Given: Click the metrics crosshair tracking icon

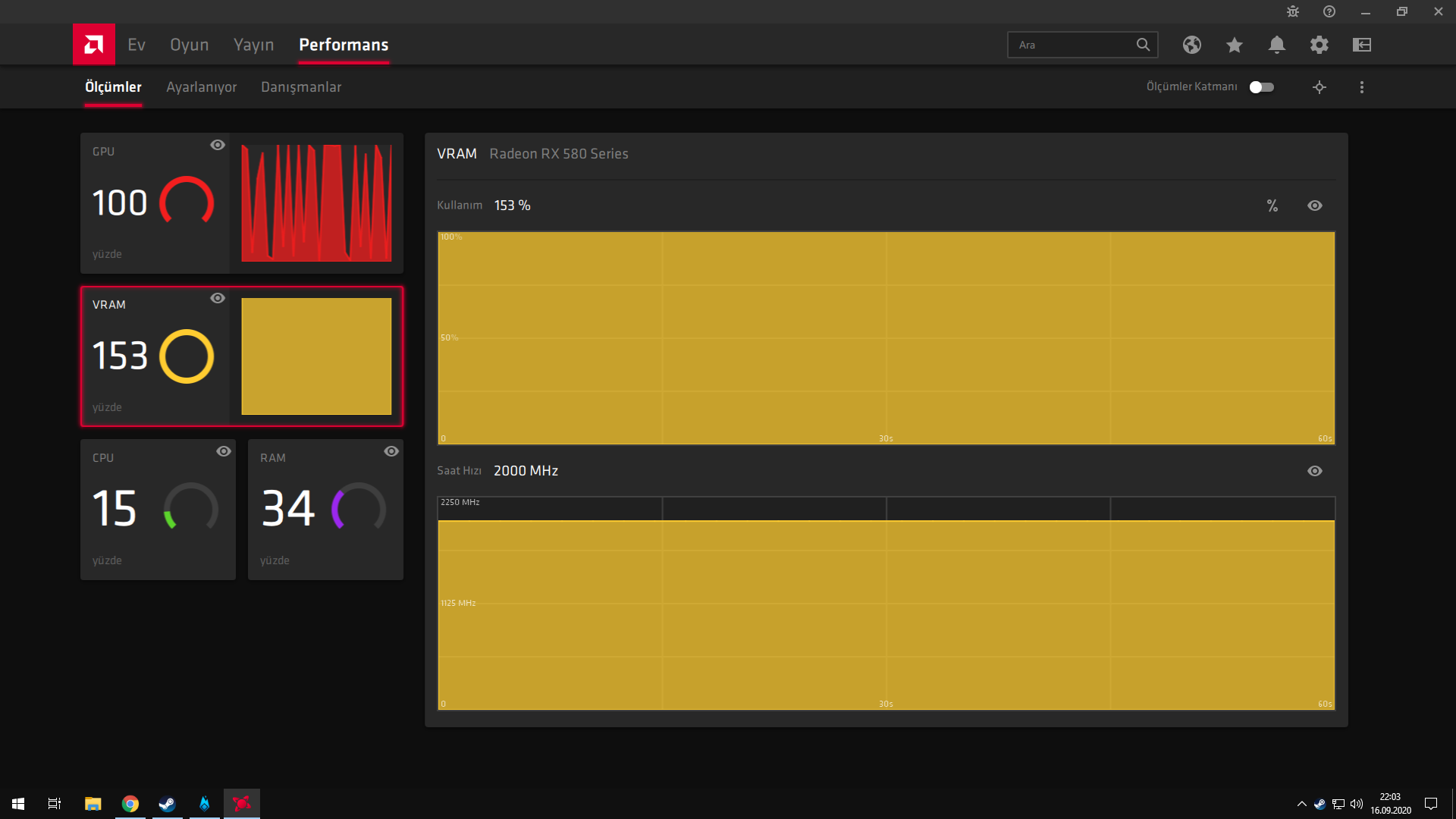Looking at the screenshot, I should click(x=1319, y=87).
